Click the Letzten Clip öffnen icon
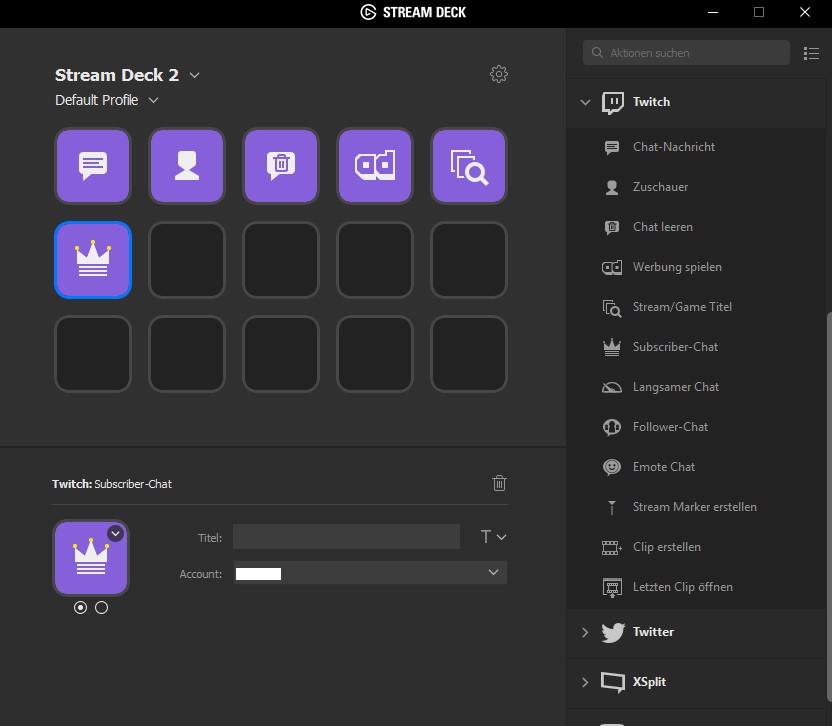Screen dimensions: 832x726 point(612,587)
